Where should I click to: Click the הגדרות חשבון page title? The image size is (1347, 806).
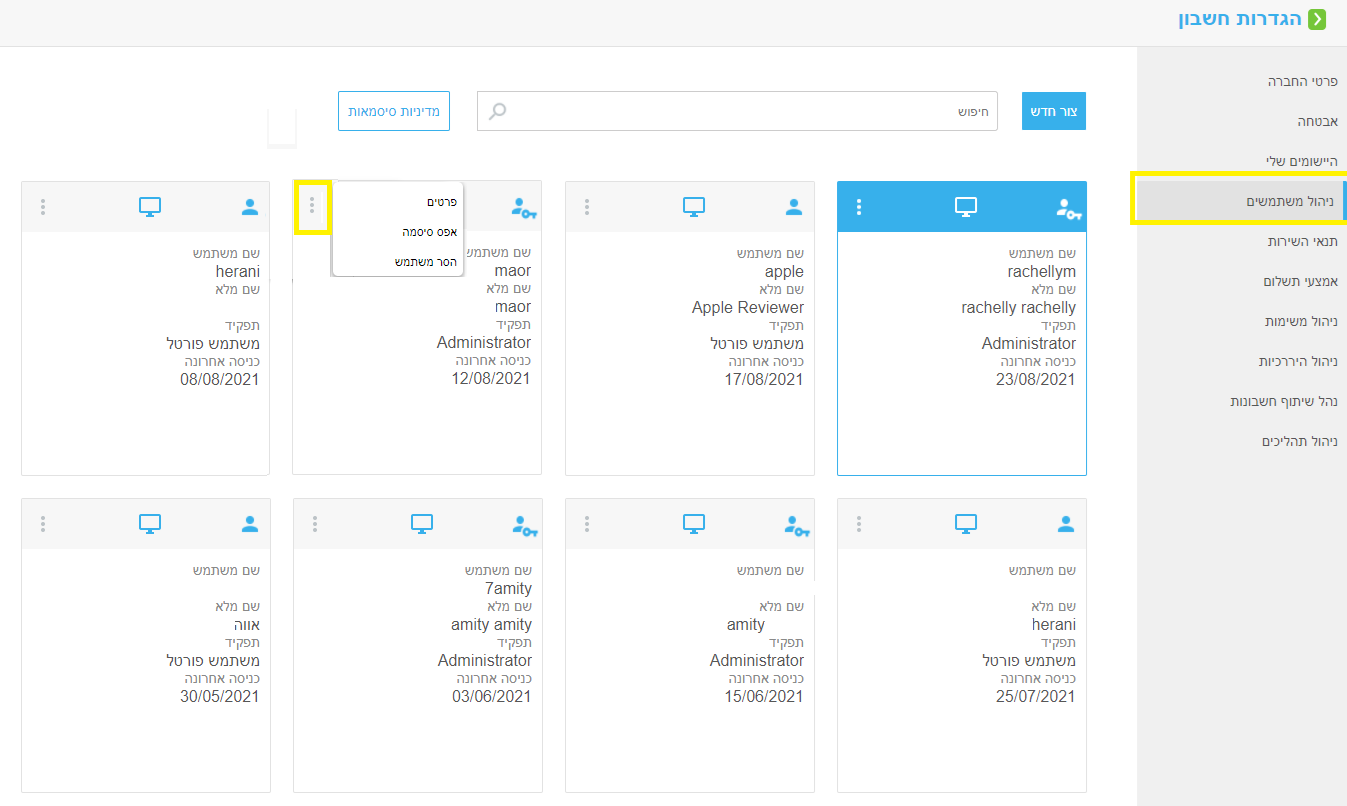pos(1240,19)
